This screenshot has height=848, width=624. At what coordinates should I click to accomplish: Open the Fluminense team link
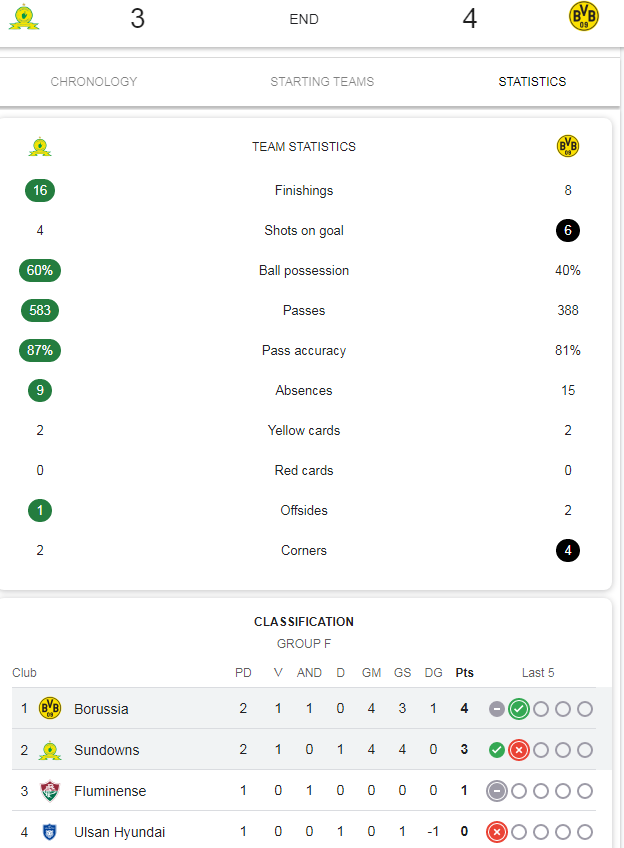point(110,791)
